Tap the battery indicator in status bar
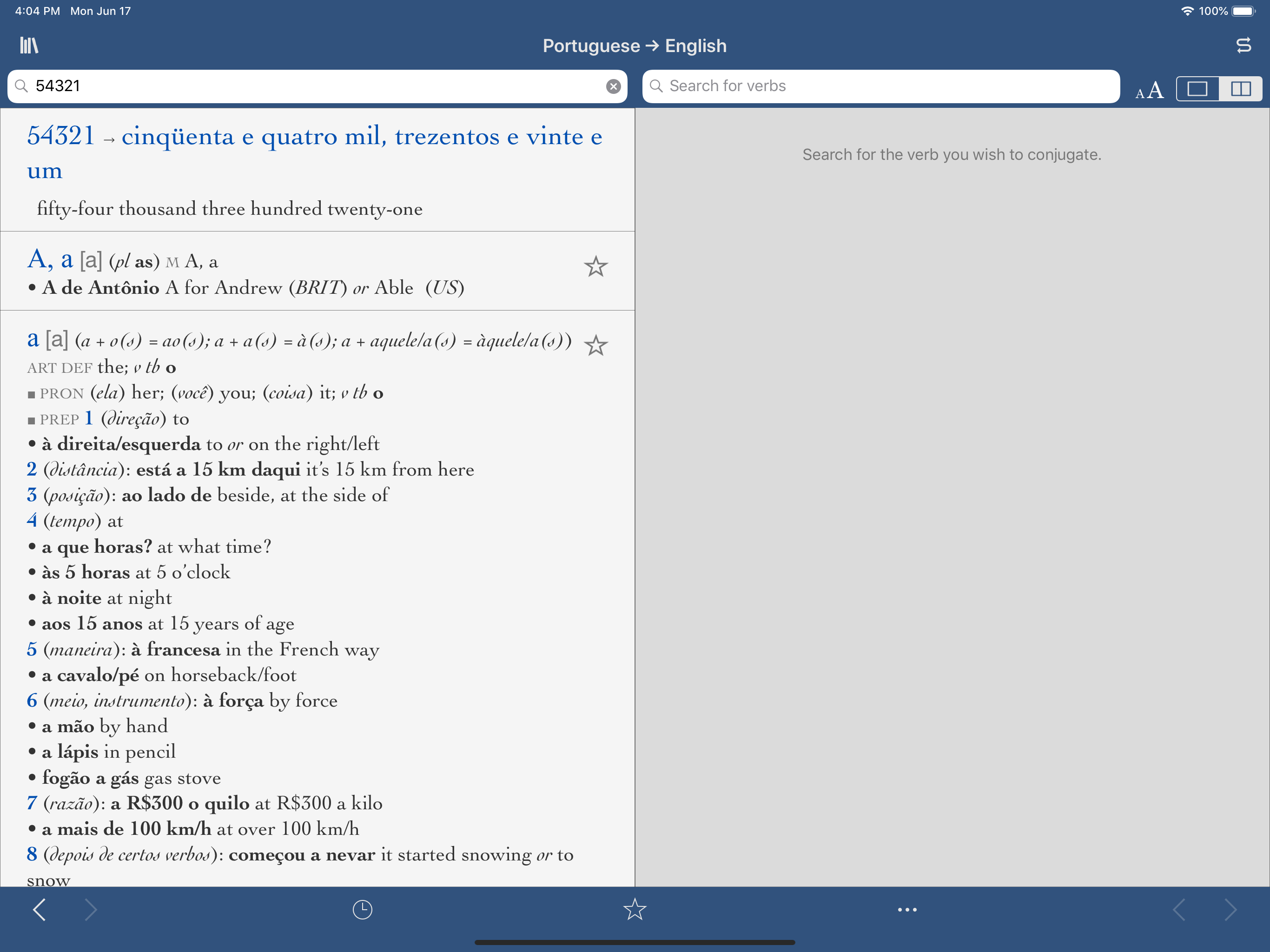 (1244, 11)
